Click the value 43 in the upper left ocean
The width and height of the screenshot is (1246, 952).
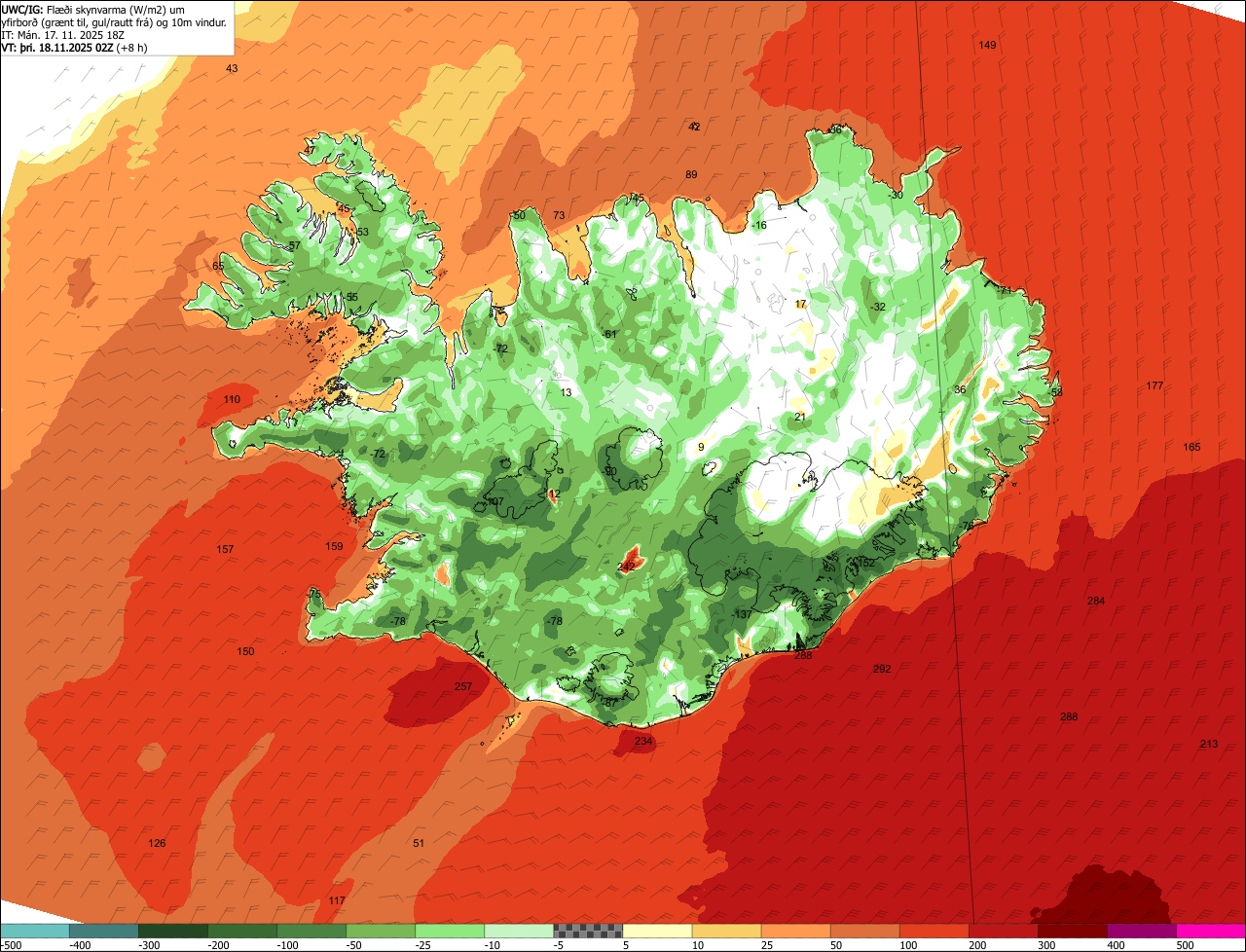point(232,69)
